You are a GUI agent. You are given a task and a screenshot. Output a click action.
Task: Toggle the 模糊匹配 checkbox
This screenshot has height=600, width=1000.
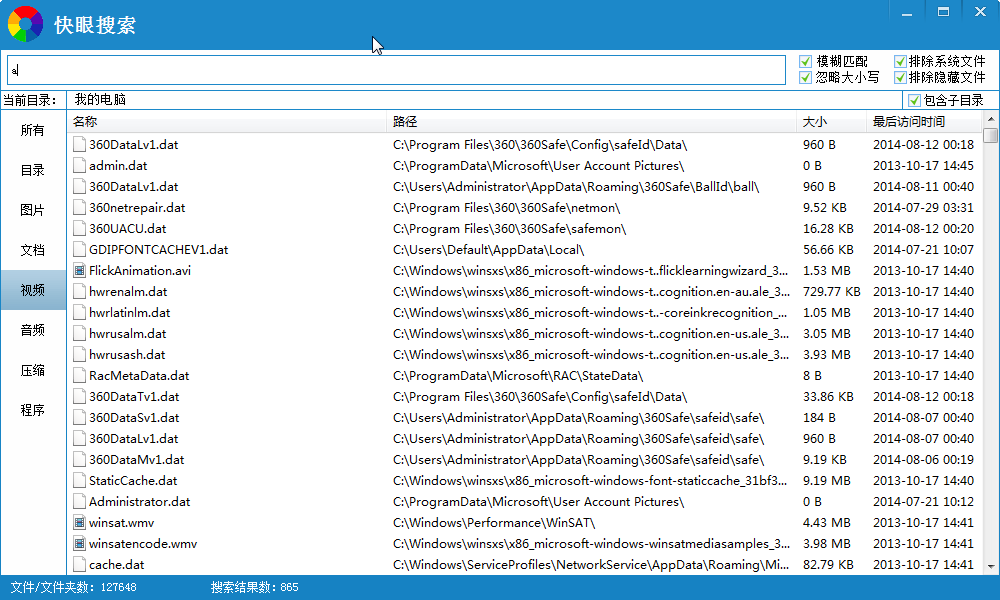tap(806, 62)
